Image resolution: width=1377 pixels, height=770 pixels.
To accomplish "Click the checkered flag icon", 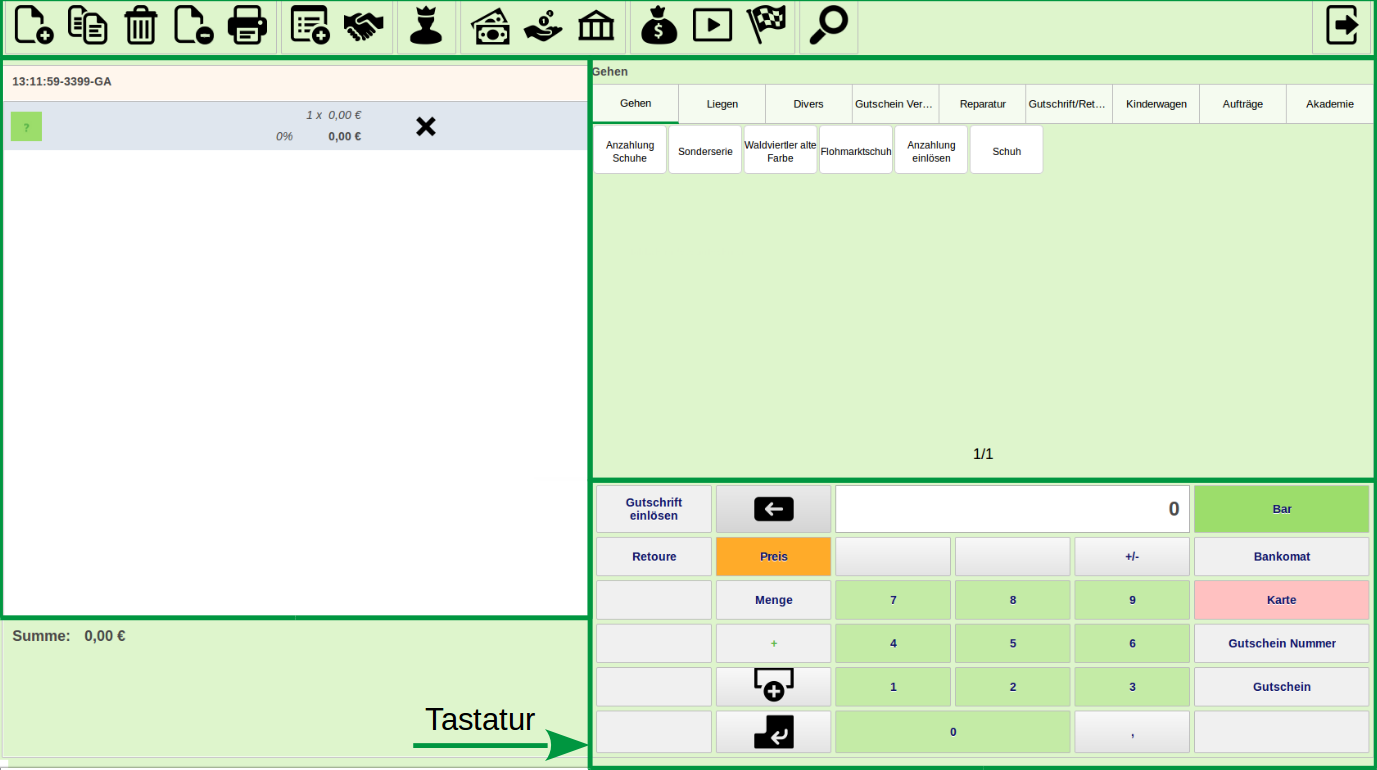I will pyautogui.click(x=766, y=26).
